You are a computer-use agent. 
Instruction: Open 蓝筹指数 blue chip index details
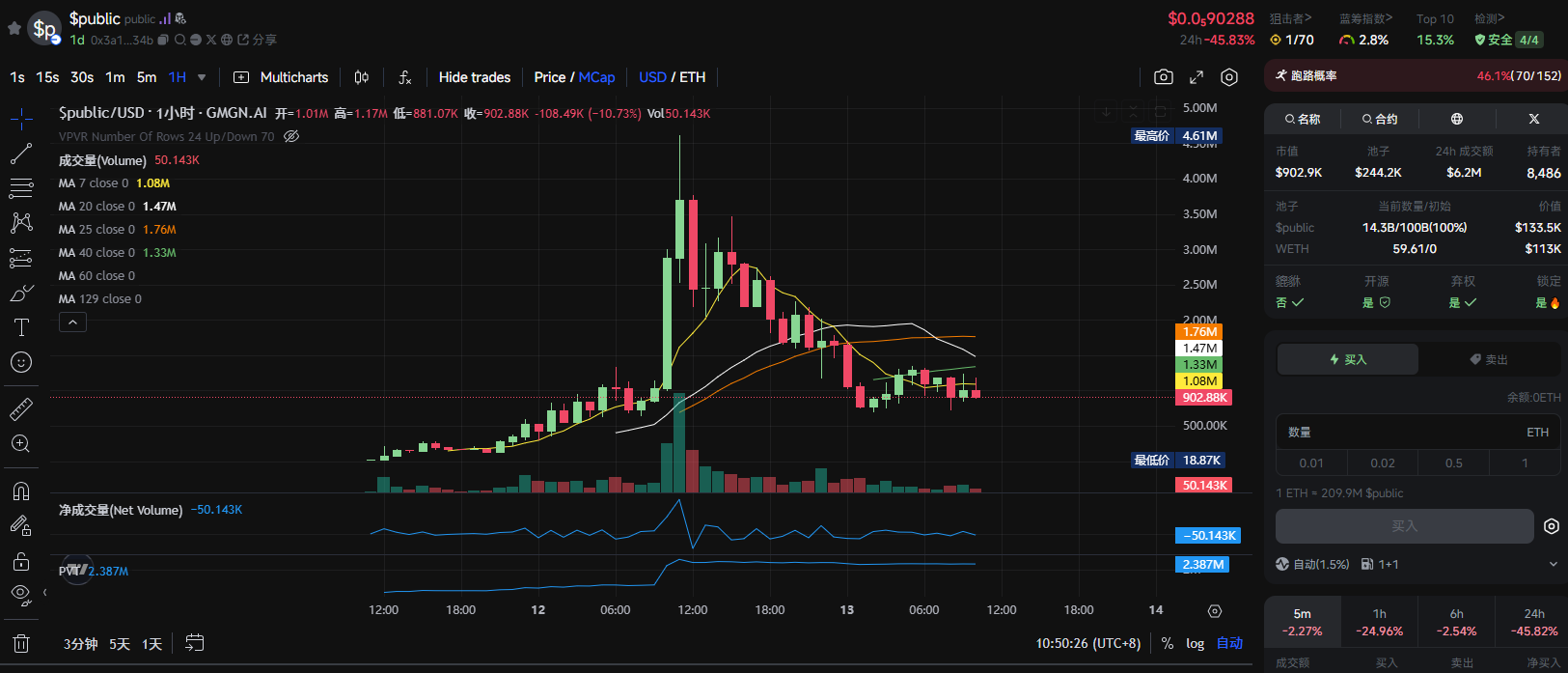(1365, 18)
